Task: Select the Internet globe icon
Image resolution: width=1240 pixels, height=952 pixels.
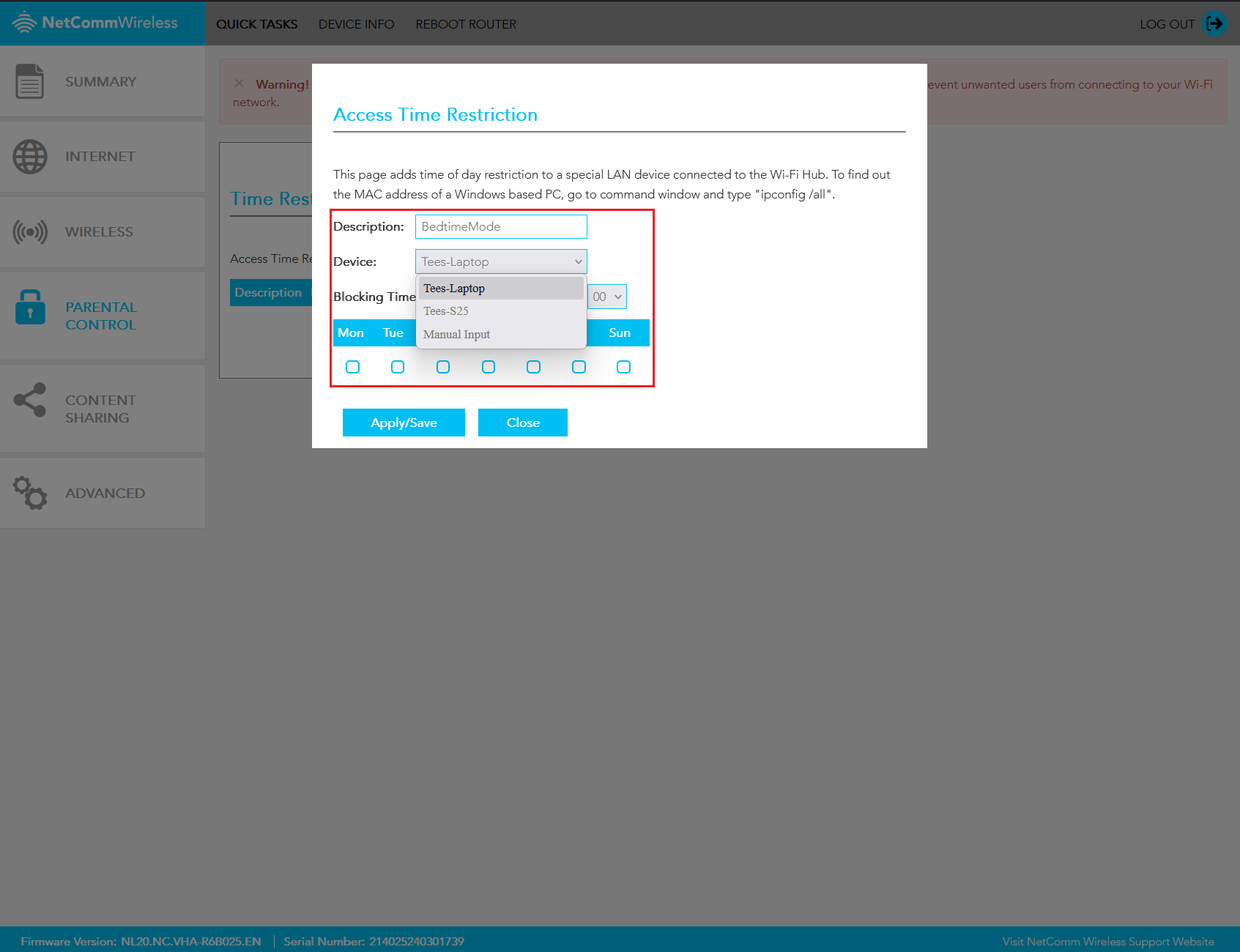Action: coord(29,156)
